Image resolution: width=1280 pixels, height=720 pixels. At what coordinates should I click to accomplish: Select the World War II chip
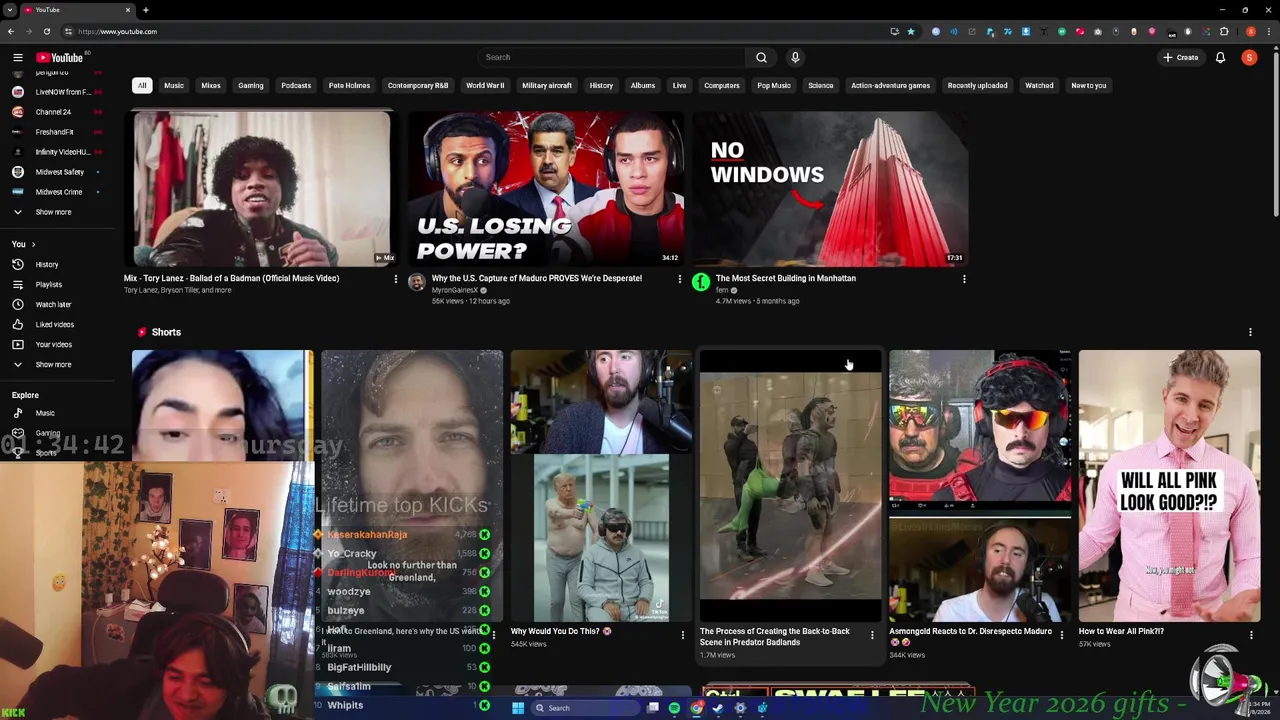pyautogui.click(x=485, y=86)
